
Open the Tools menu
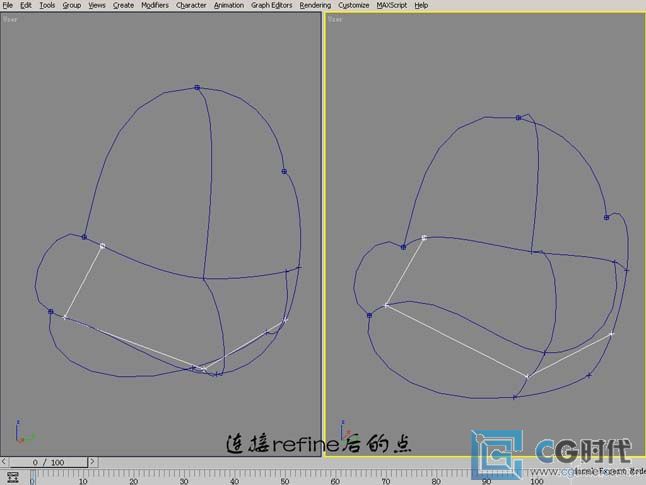47,5
